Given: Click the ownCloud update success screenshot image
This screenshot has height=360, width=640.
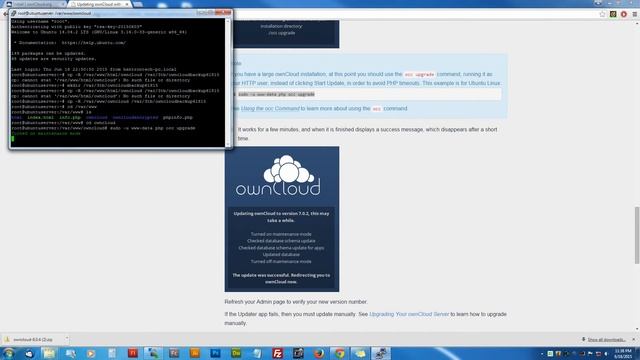Looking at the screenshot, I should (x=282, y=219).
